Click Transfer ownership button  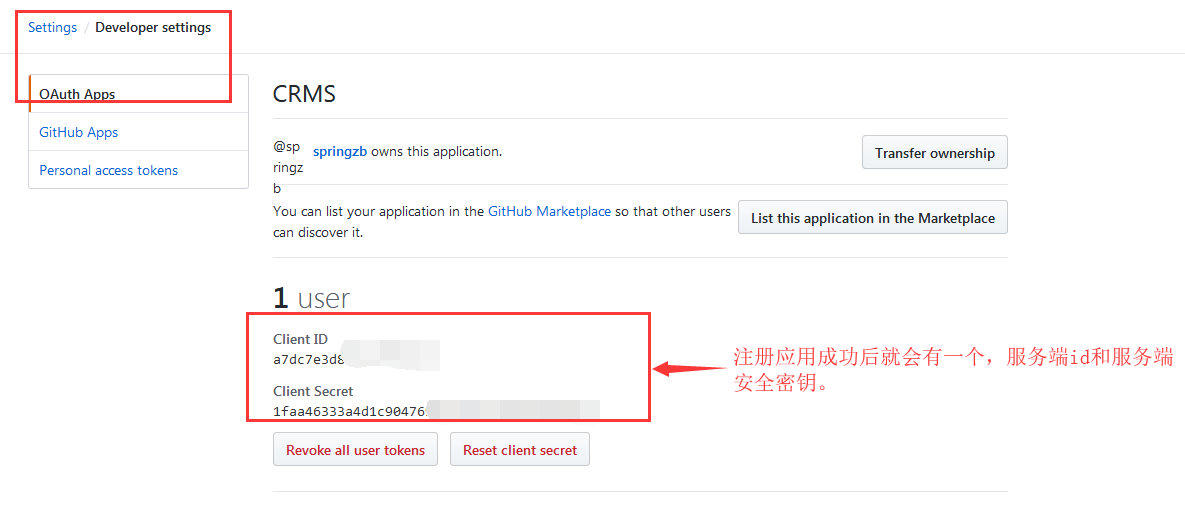point(935,153)
